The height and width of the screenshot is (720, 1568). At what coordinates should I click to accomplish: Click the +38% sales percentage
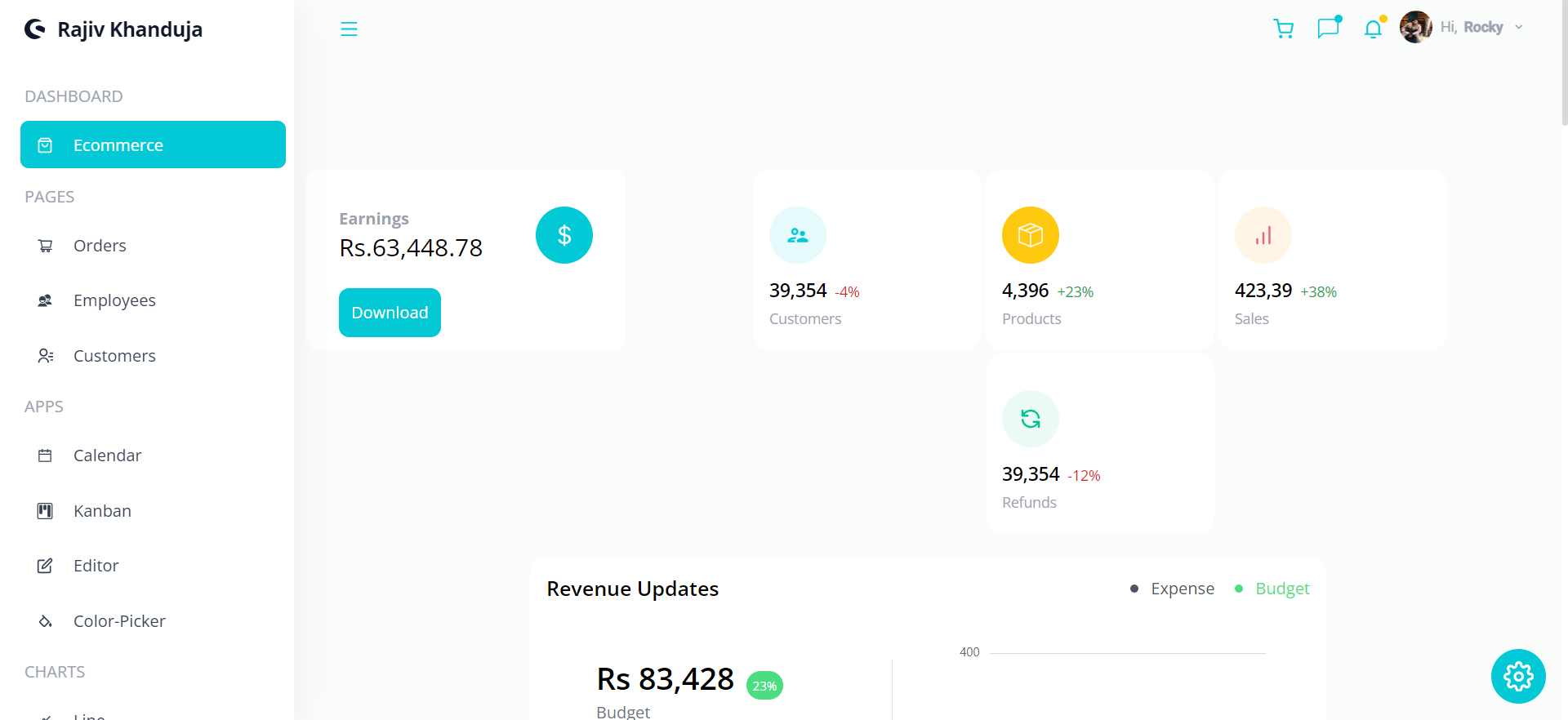pyautogui.click(x=1319, y=292)
